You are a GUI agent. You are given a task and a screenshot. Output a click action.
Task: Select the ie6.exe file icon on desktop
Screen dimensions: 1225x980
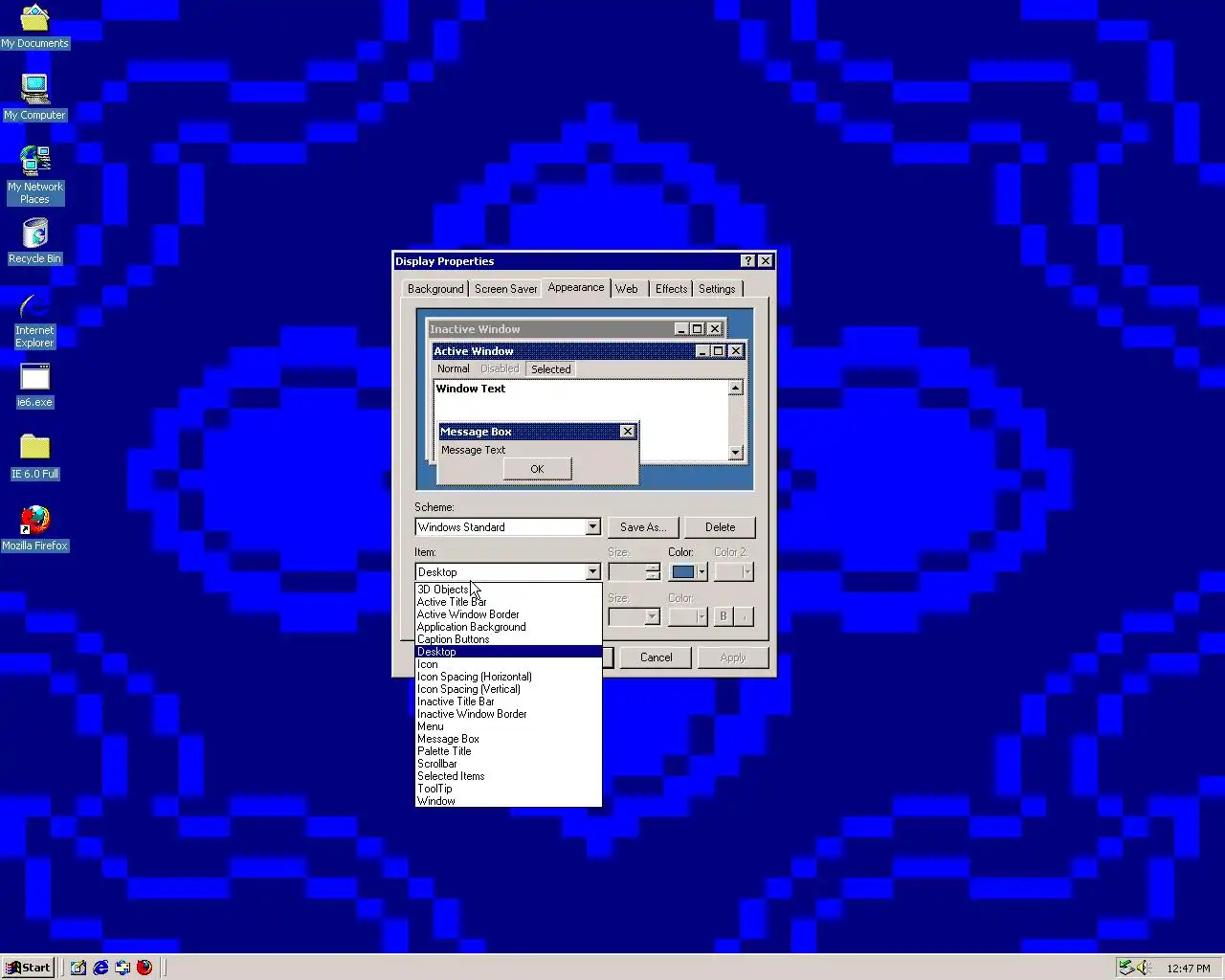pyautogui.click(x=34, y=385)
